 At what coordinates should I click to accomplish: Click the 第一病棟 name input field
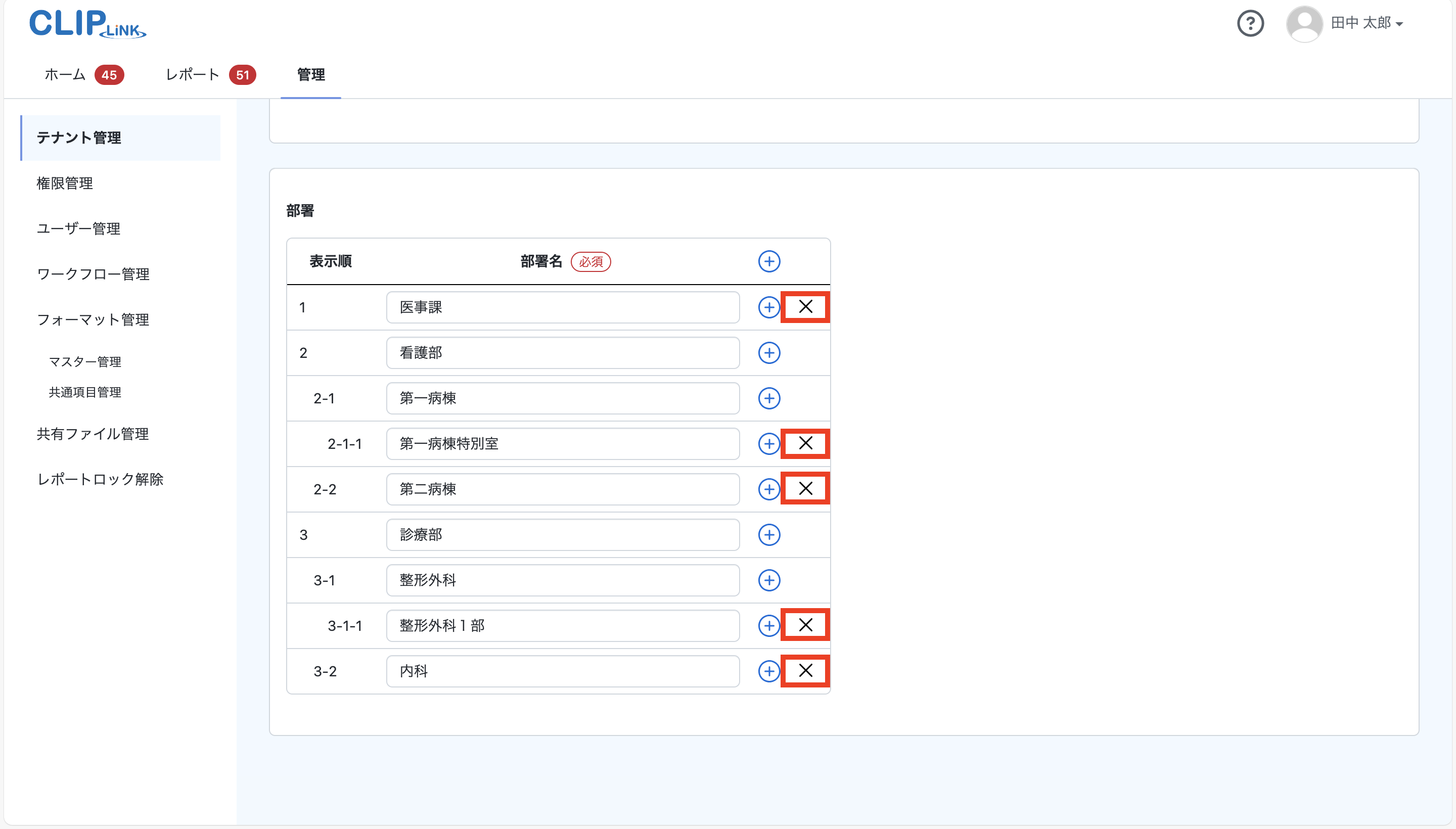563,398
